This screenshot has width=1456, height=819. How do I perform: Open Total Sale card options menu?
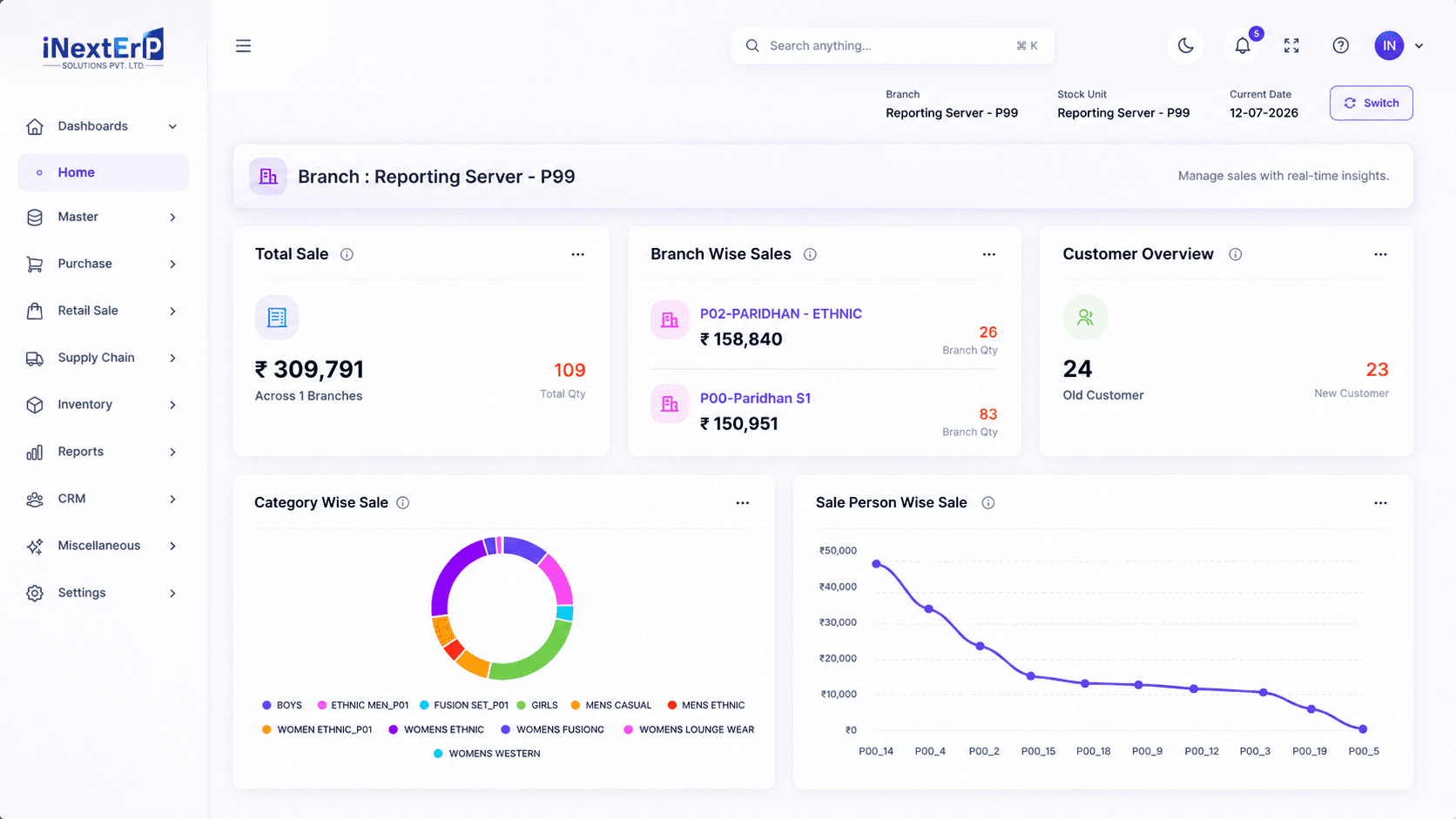577,254
